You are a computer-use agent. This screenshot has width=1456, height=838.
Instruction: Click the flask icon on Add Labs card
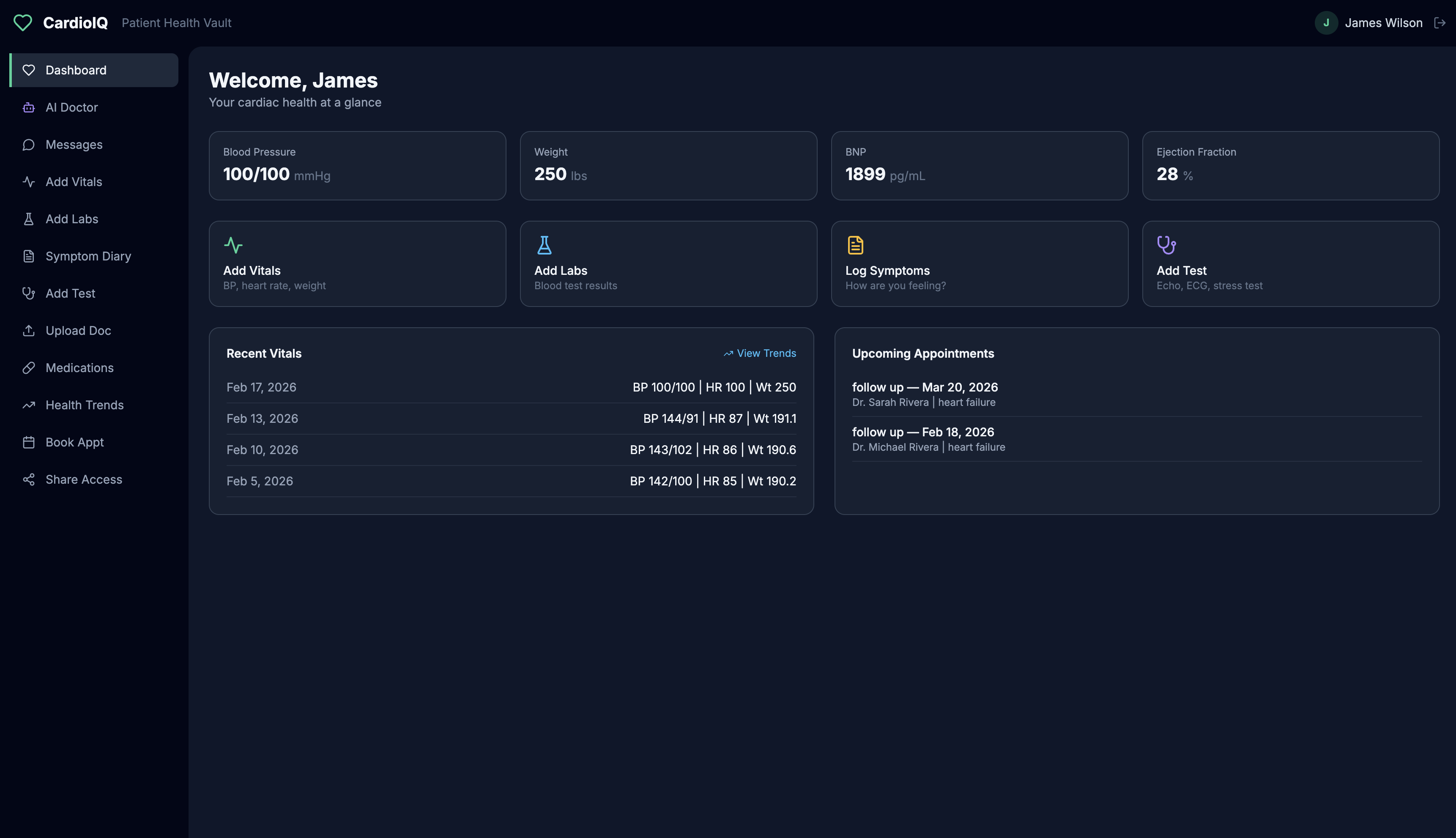544,245
